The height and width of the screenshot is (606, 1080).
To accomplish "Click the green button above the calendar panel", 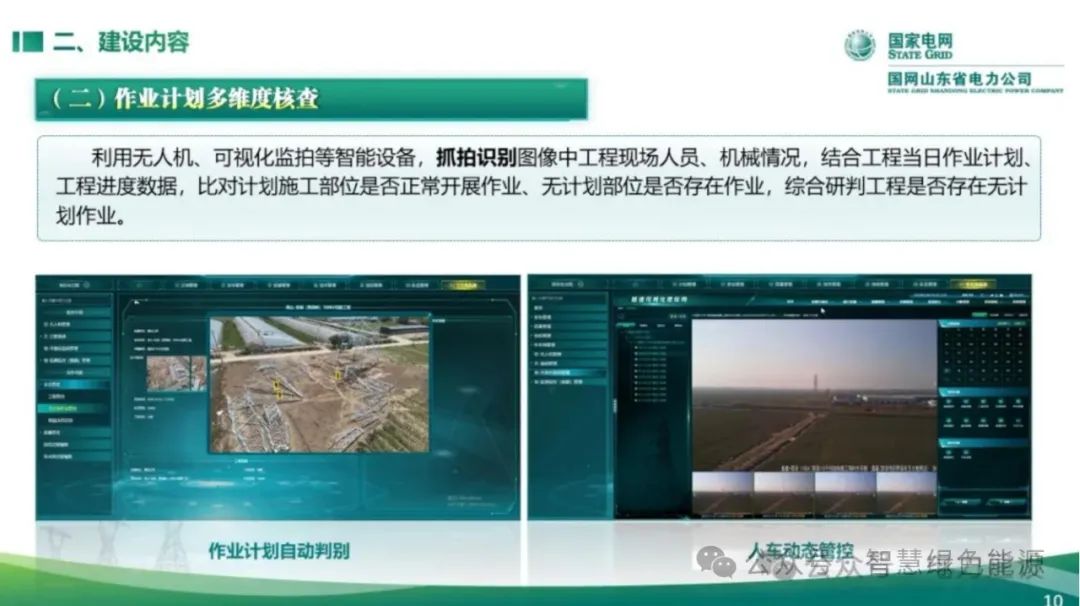I will tap(979, 315).
